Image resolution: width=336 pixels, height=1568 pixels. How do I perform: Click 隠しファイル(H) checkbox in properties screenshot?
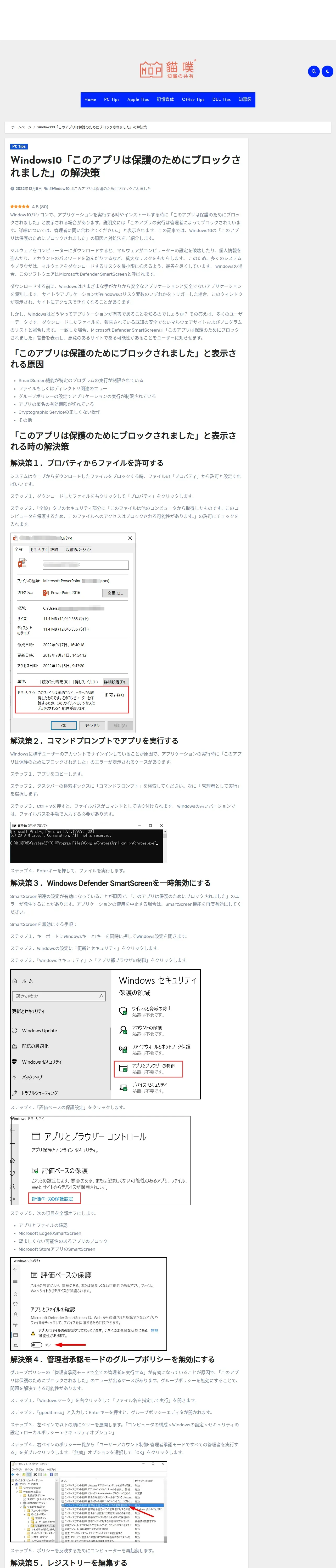72,682
